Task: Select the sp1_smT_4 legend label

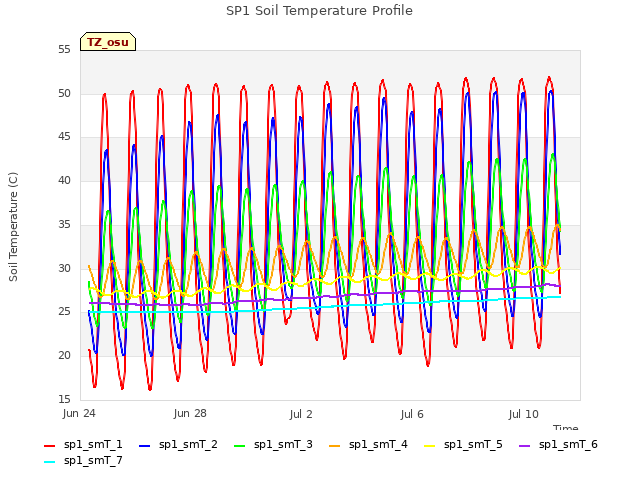Action: pos(378,444)
